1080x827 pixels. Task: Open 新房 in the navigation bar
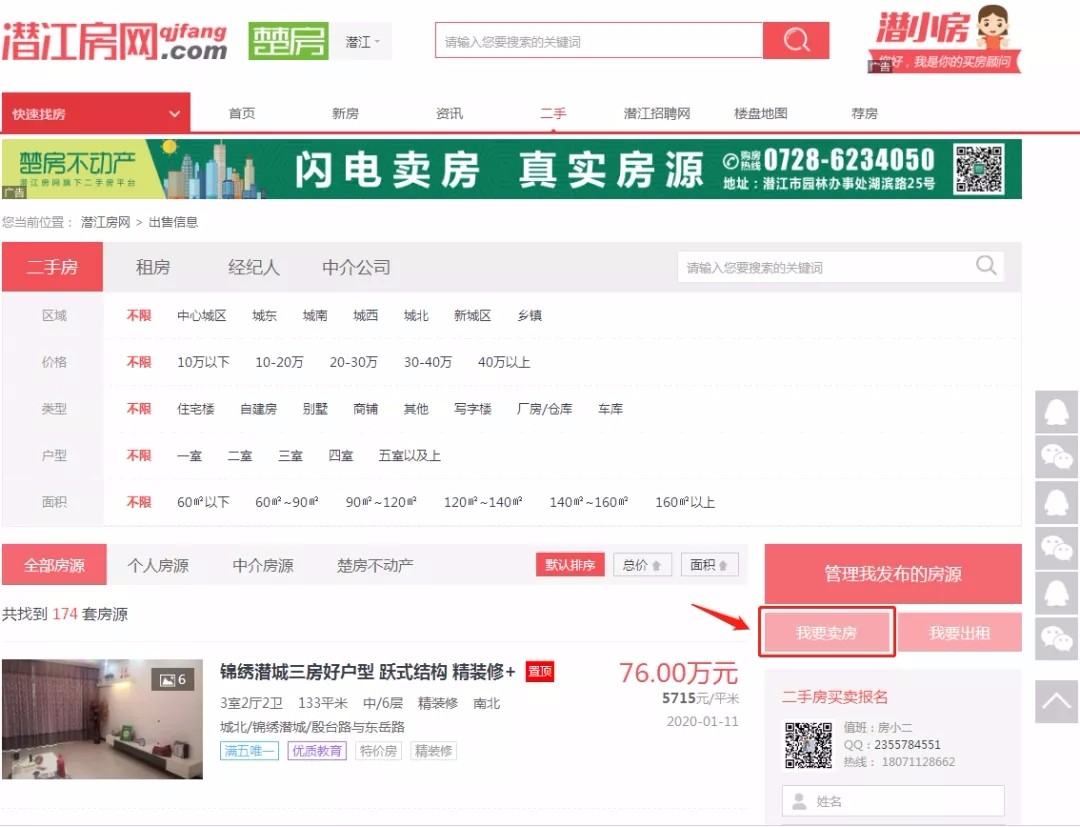pyautogui.click(x=345, y=114)
